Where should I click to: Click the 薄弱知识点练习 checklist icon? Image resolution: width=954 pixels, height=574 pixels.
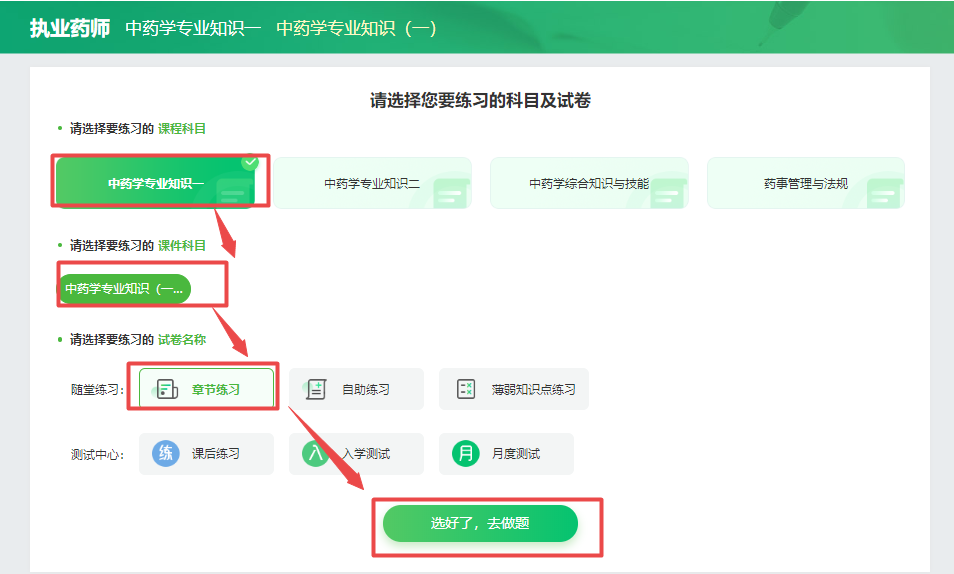pos(466,389)
